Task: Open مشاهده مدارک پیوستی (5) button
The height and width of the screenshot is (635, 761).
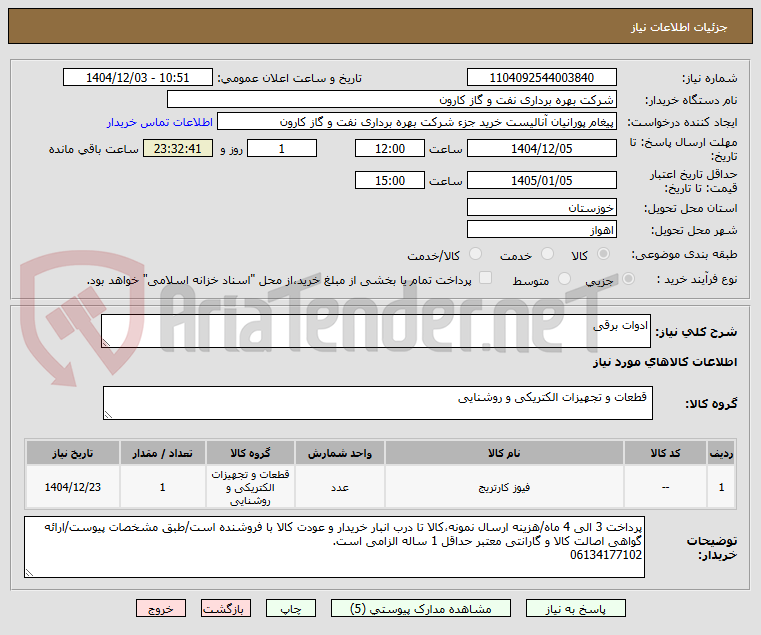Action: point(421,608)
